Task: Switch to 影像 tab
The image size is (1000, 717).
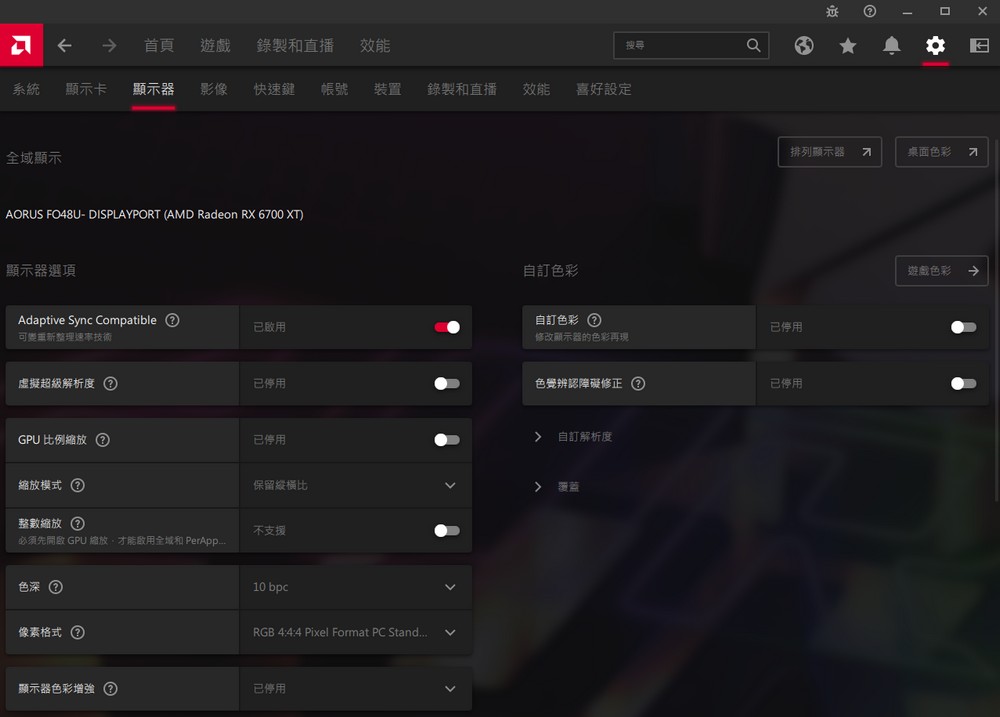Action: pyautogui.click(x=214, y=89)
